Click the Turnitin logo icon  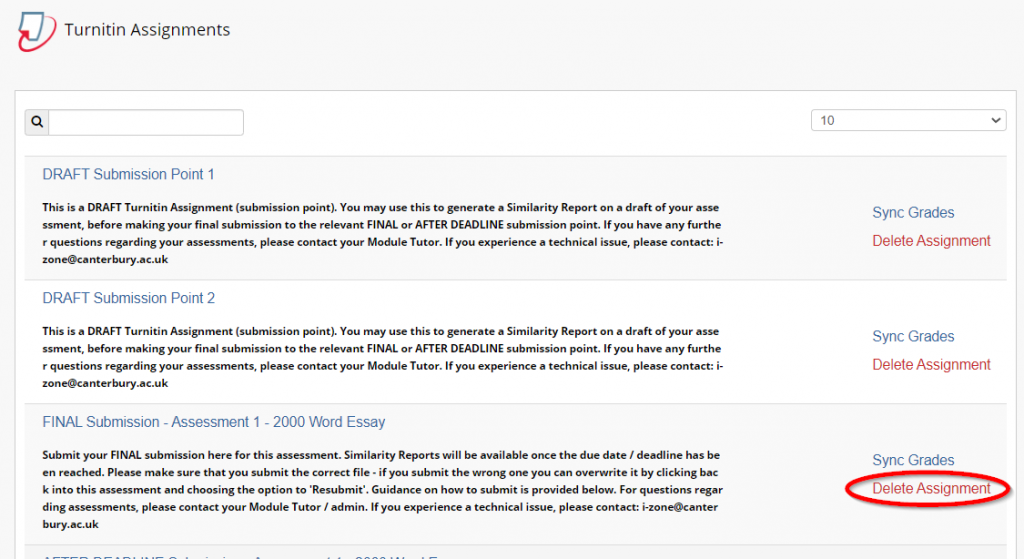tap(37, 31)
